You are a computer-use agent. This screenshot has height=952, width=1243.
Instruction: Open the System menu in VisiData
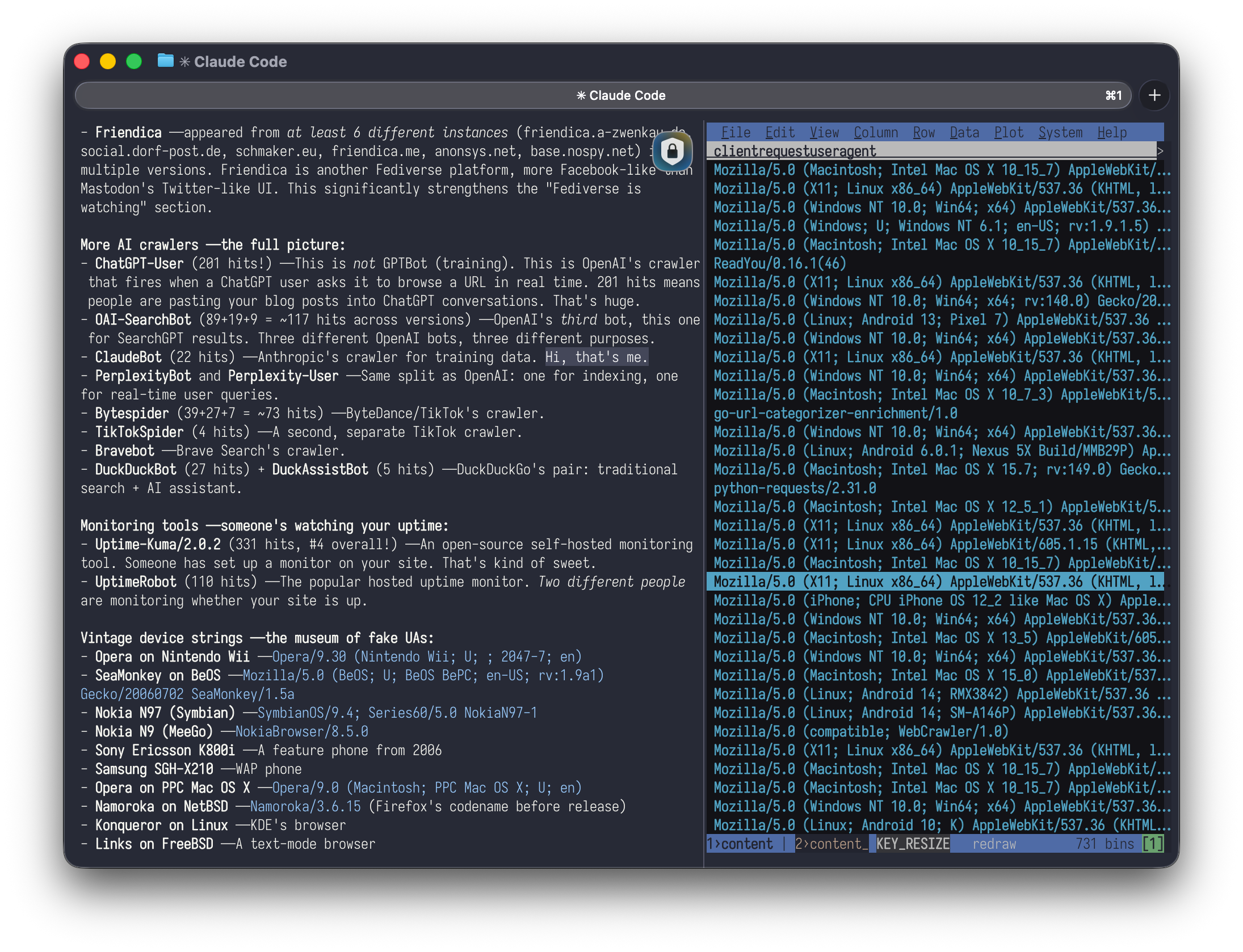pyautogui.click(x=1060, y=132)
